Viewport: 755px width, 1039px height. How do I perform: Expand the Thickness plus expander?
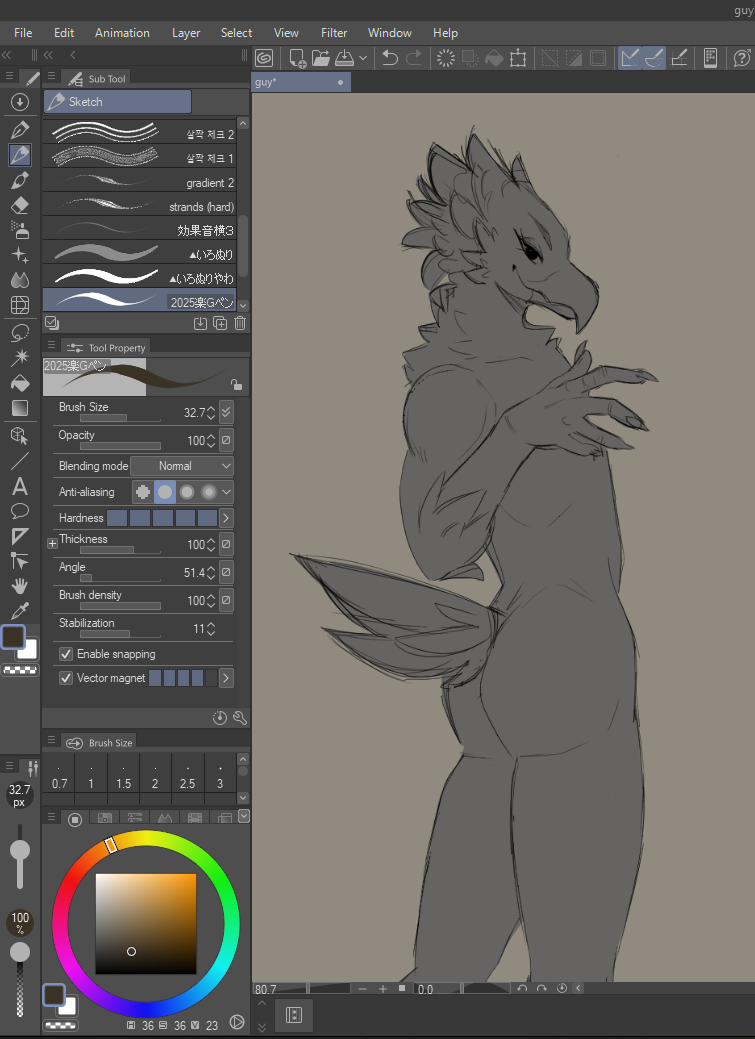pyautogui.click(x=52, y=543)
